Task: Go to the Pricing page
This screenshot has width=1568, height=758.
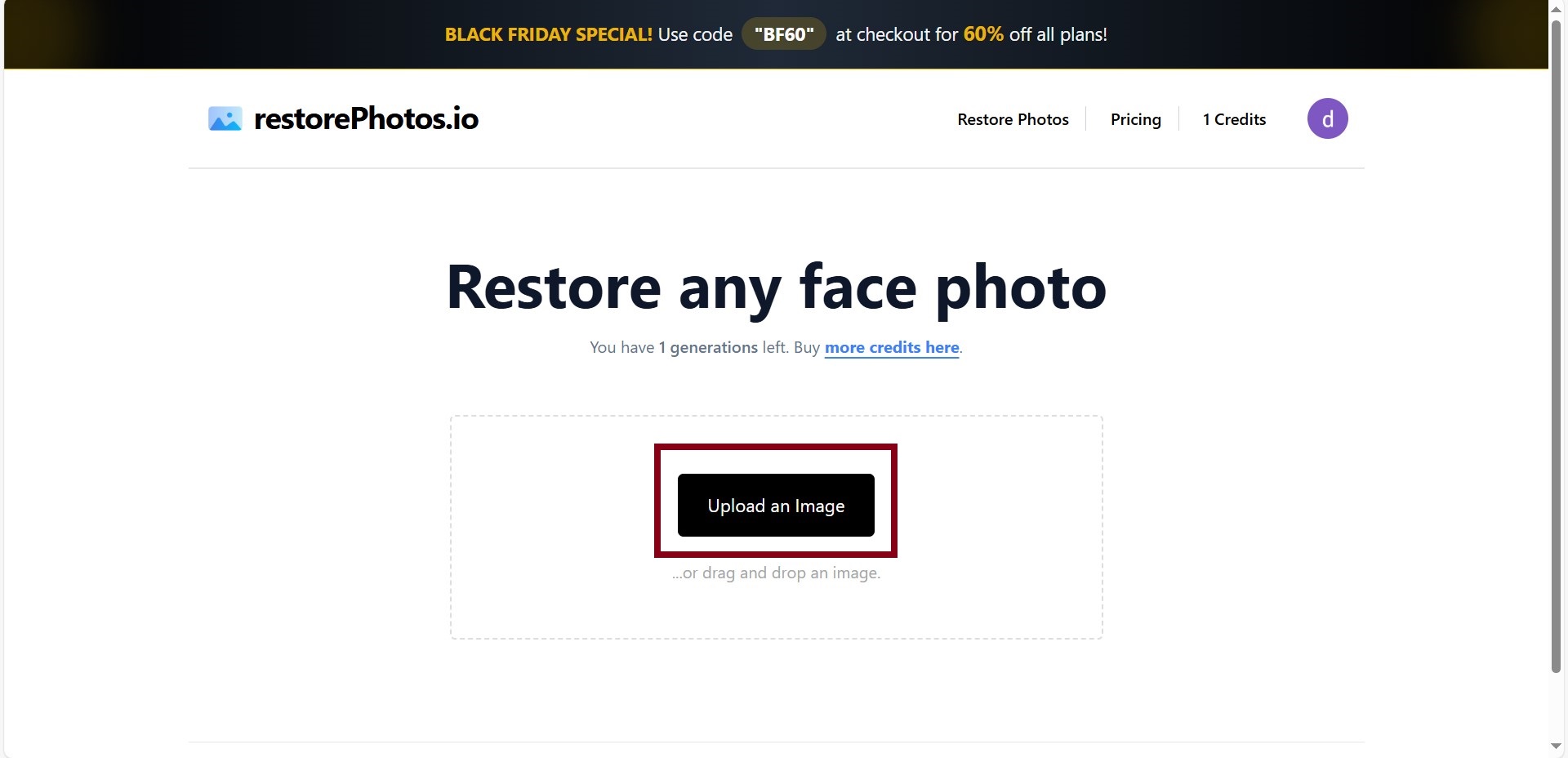Action: click(x=1135, y=119)
